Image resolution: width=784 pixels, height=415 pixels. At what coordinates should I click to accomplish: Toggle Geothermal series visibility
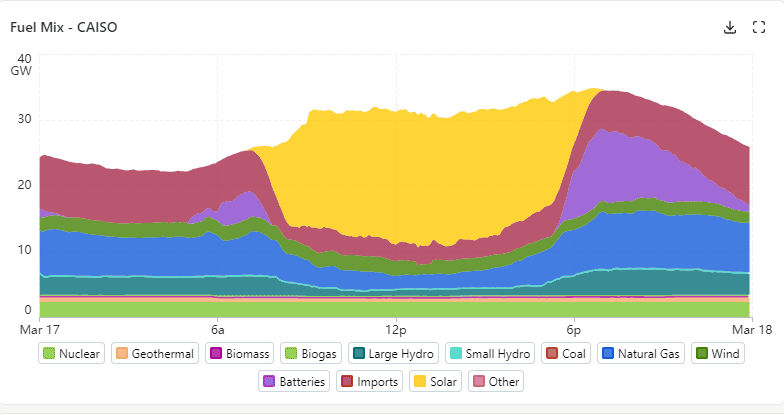153,353
